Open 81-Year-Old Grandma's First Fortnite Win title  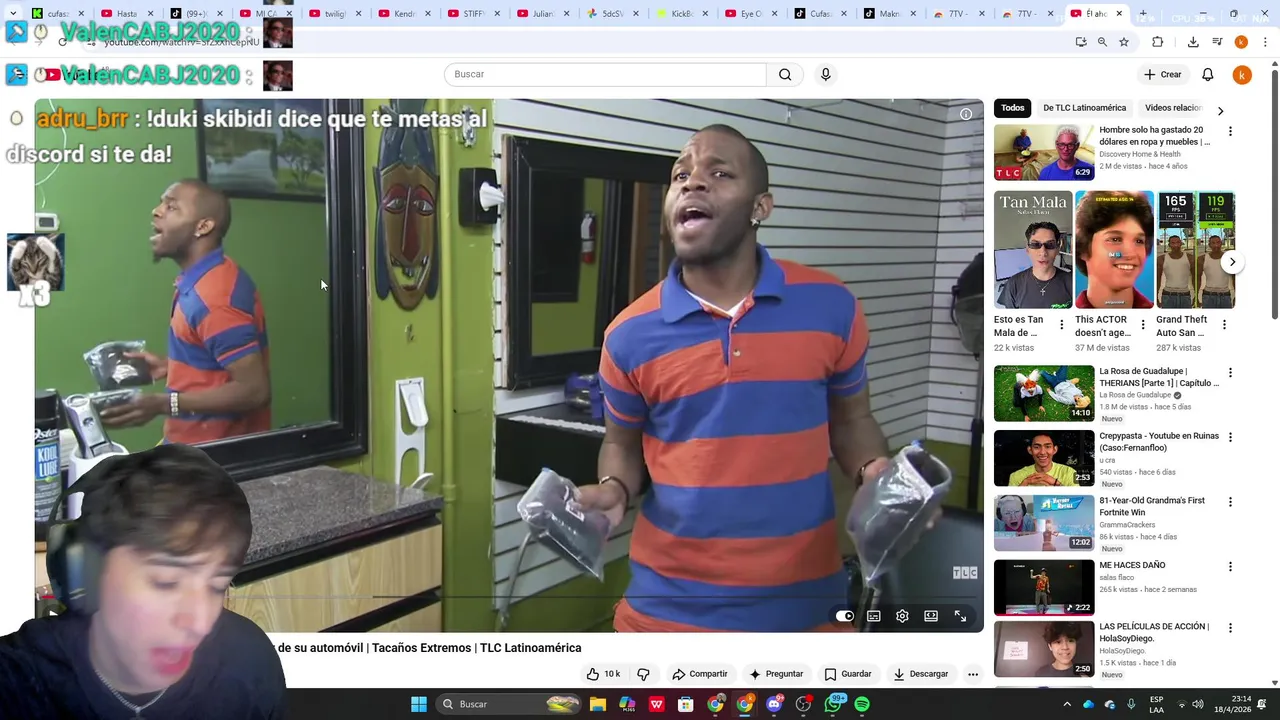pos(1152,506)
